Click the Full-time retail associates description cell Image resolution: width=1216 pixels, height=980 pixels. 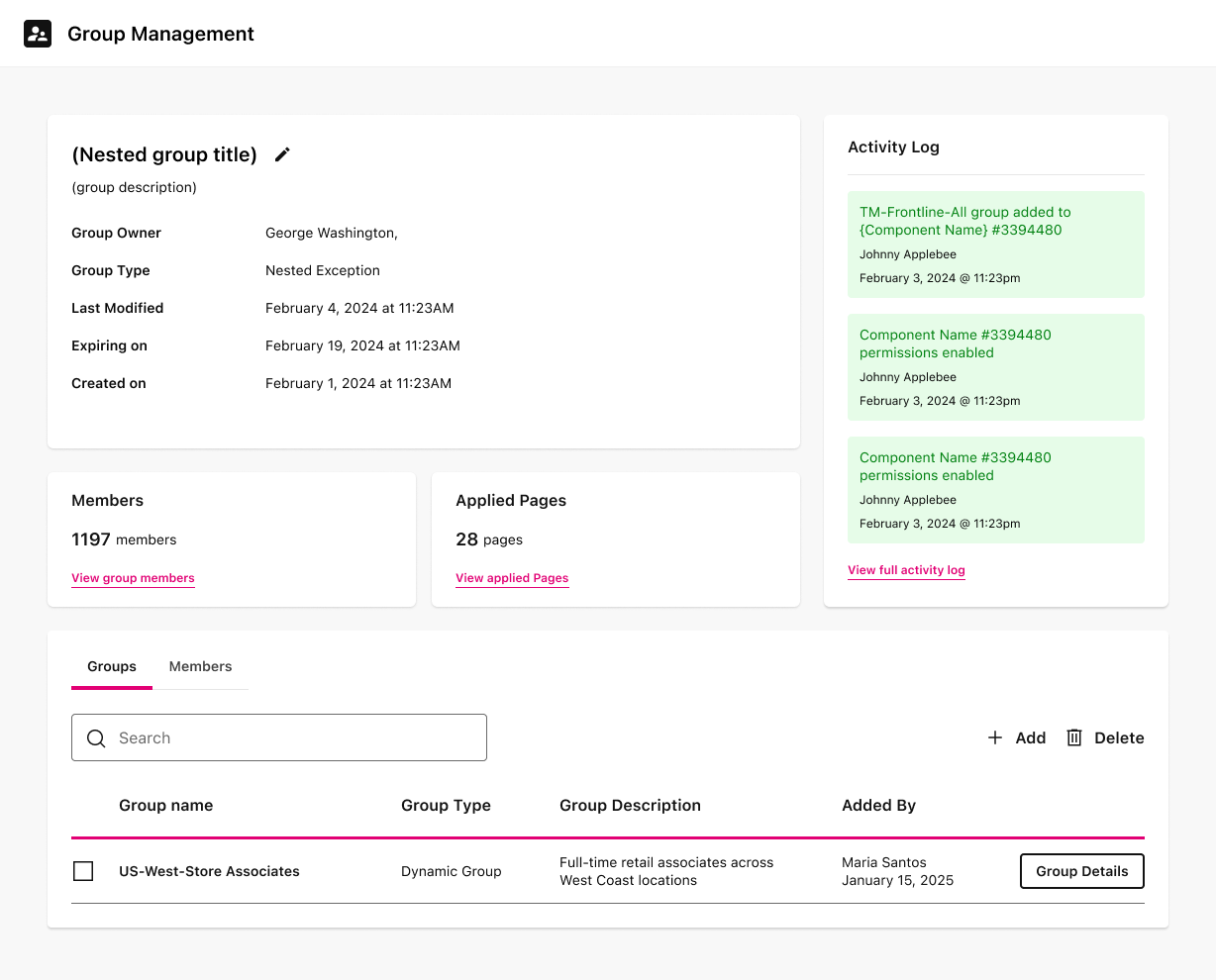pyautogui.click(x=666, y=871)
